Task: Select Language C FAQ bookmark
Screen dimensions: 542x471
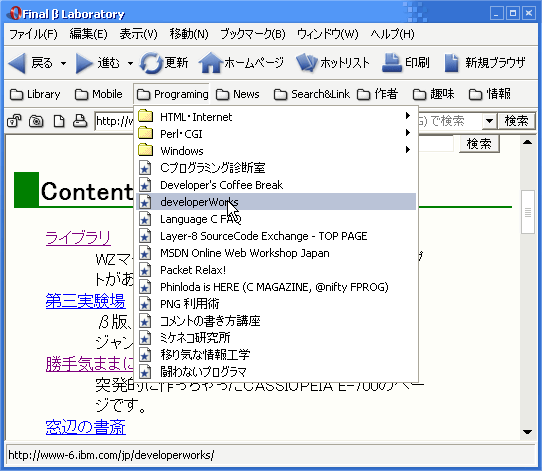Action: [276, 219]
